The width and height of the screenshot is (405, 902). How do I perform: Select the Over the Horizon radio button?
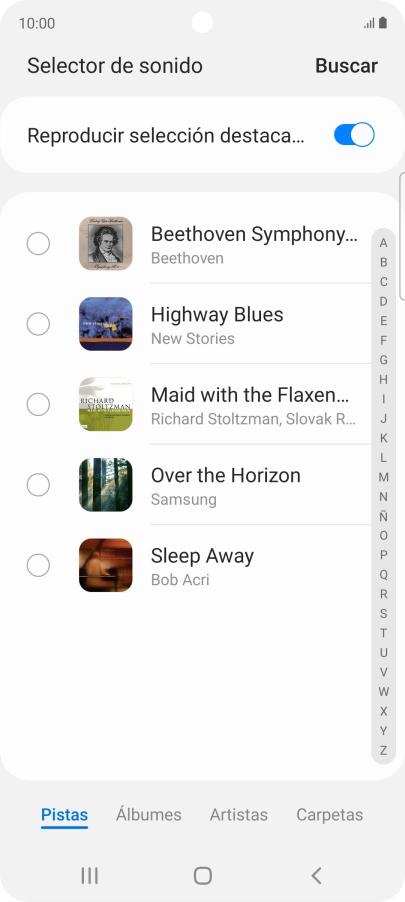pyautogui.click(x=38, y=485)
